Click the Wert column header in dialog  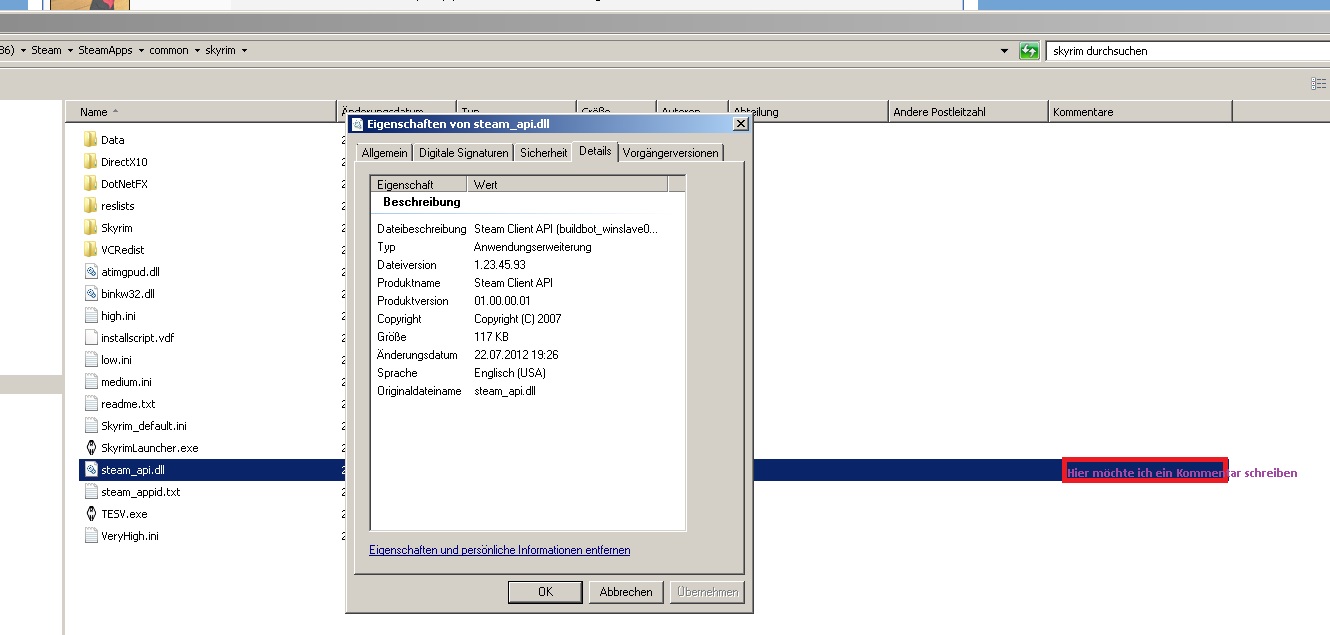click(x=567, y=184)
